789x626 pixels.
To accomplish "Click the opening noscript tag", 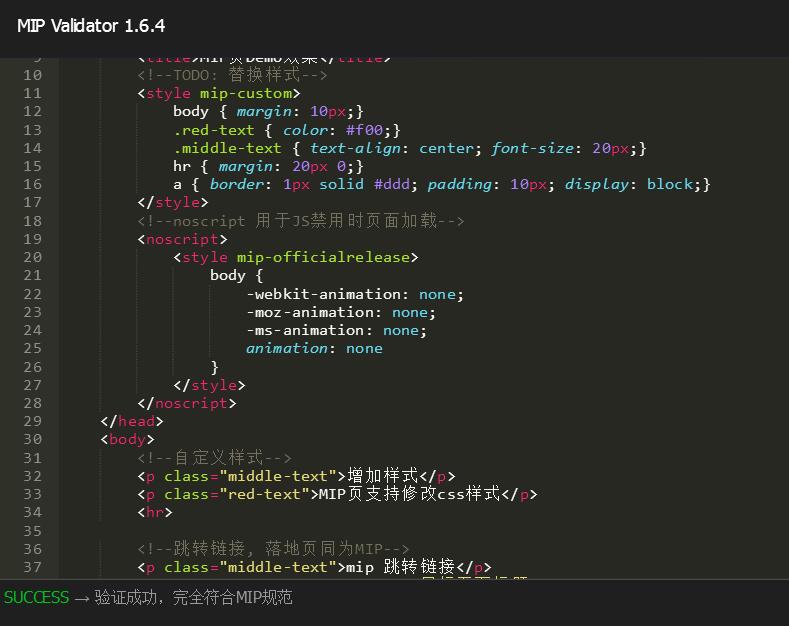I will 182,239.
